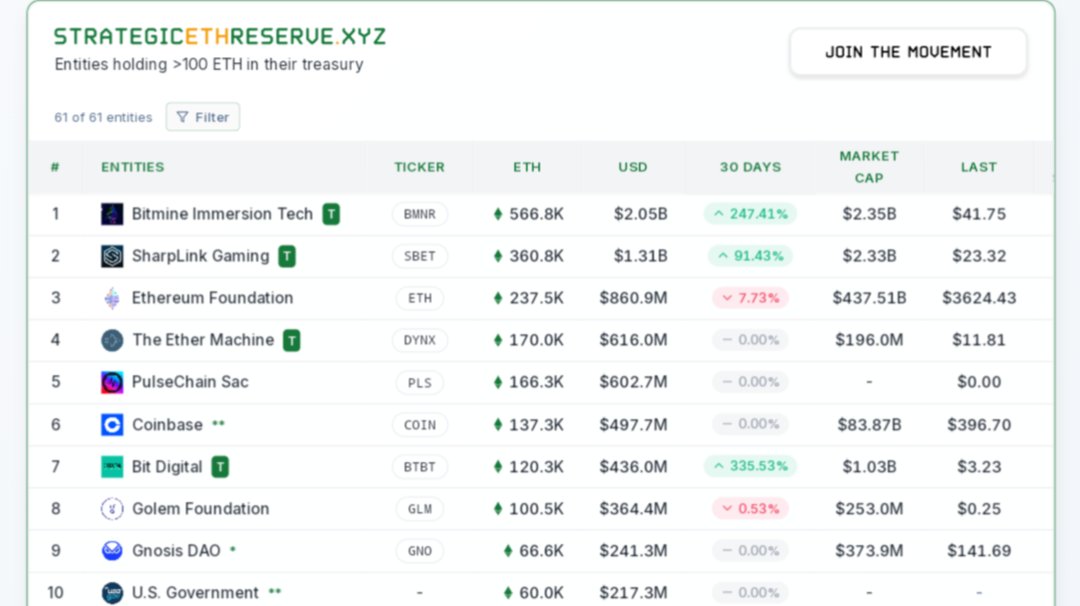Click the $3624.43 last price value
Screen dimensions: 1080x606
(979, 298)
